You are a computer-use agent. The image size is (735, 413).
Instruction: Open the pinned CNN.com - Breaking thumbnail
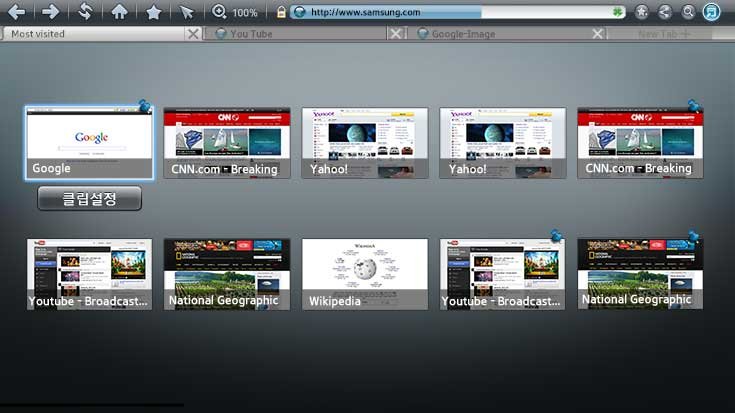pyautogui.click(x=640, y=143)
